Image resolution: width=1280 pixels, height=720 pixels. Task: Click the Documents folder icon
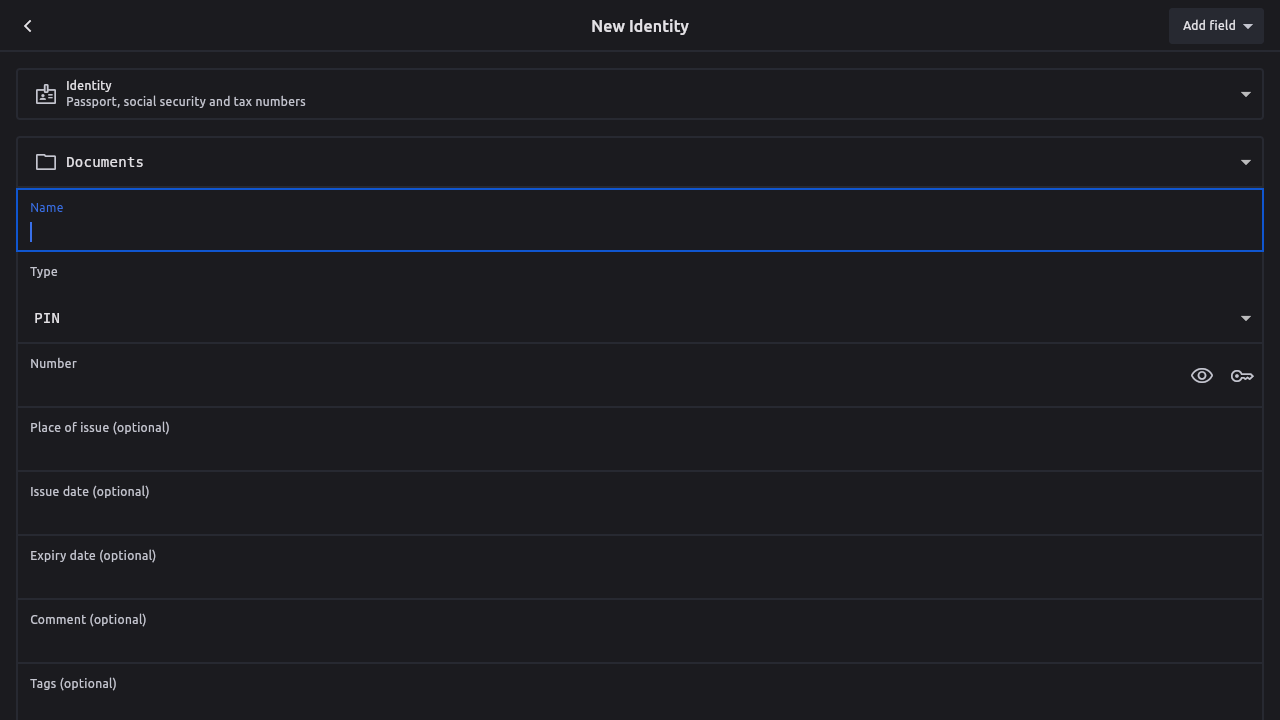(x=46, y=162)
